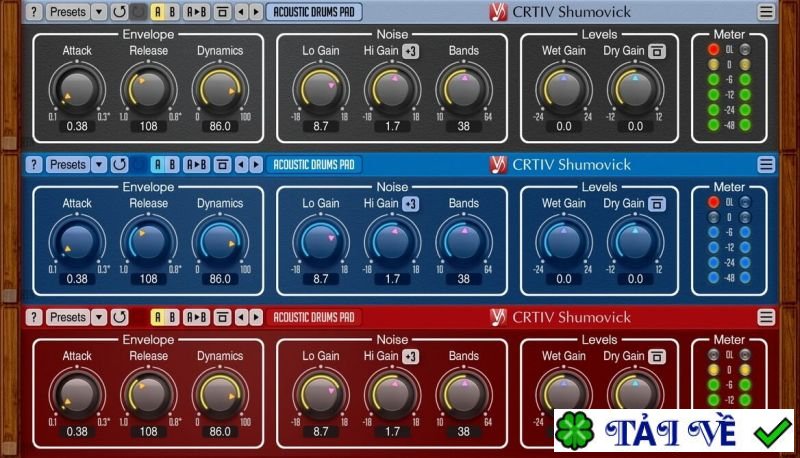Toggle Hi Gain +3 in red instance
The image size is (800, 458).
(x=411, y=357)
